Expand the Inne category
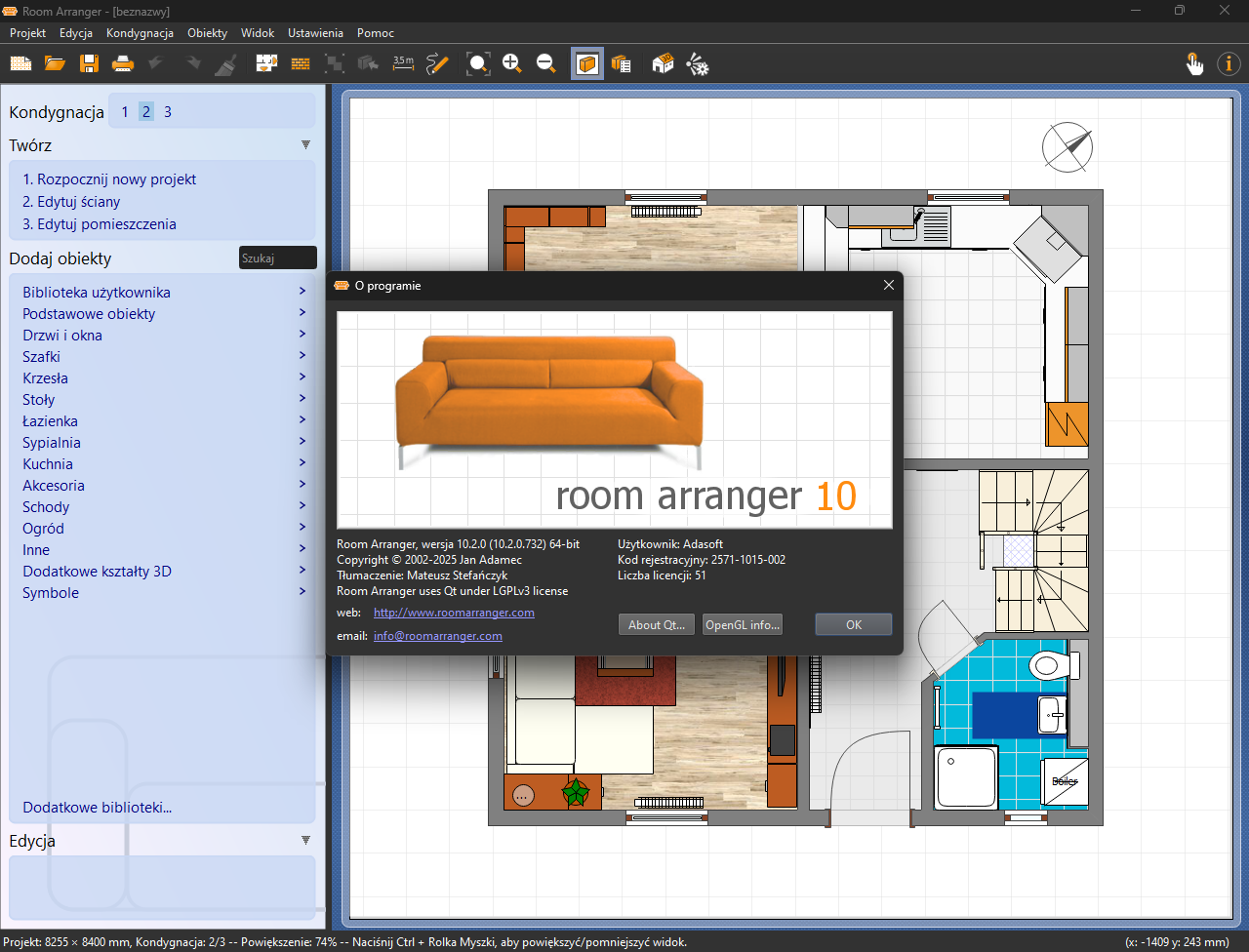The height and width of the screenshot is (952, 1249). pos(164,550)
